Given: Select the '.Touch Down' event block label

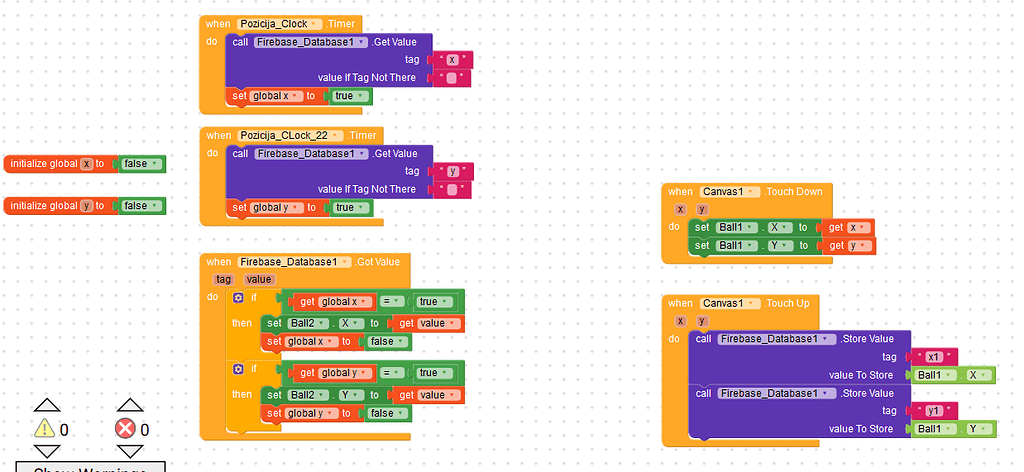Looking at the screenshot, I should [x=793, y=192].
